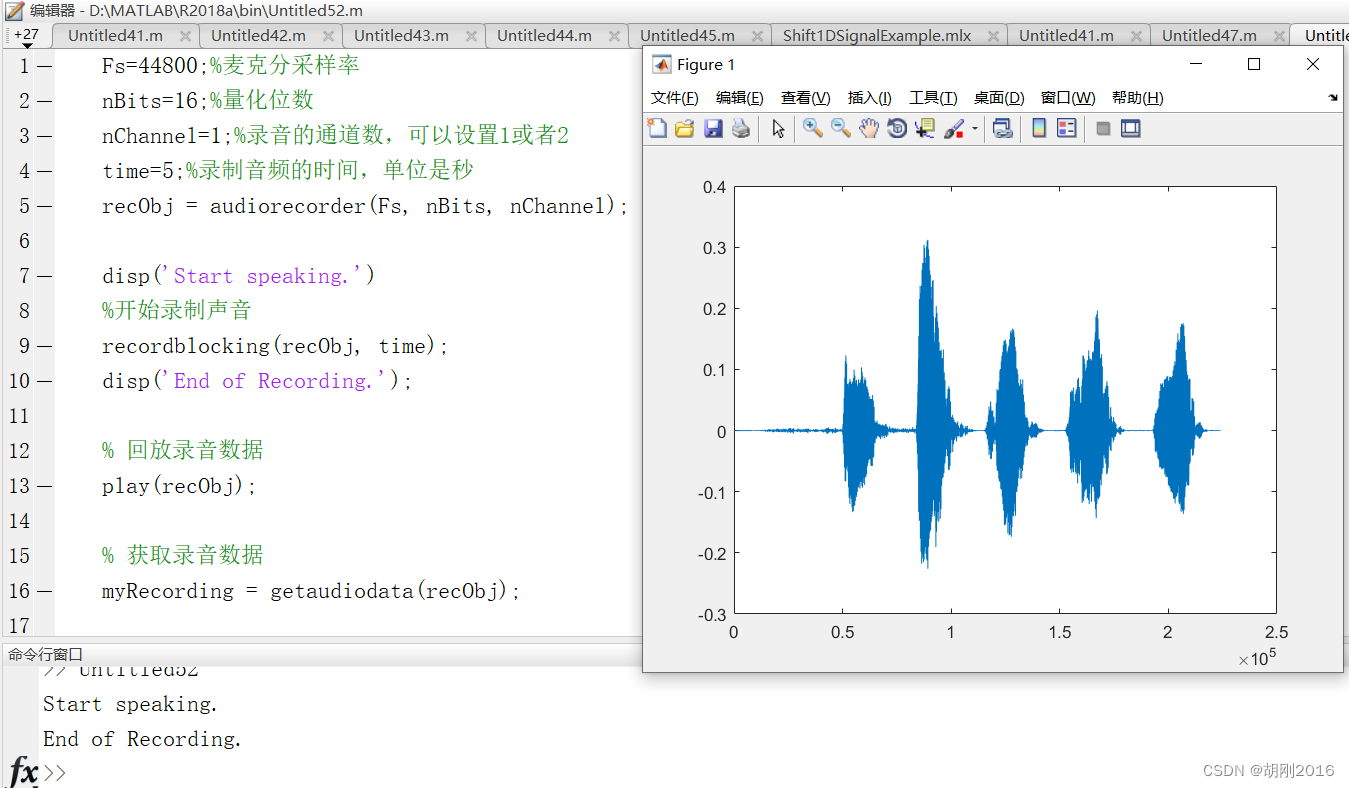Viewport: 1349px width, 788px height.
Task: Open the brush color dropdown arrow
Action: pos(975,128)
